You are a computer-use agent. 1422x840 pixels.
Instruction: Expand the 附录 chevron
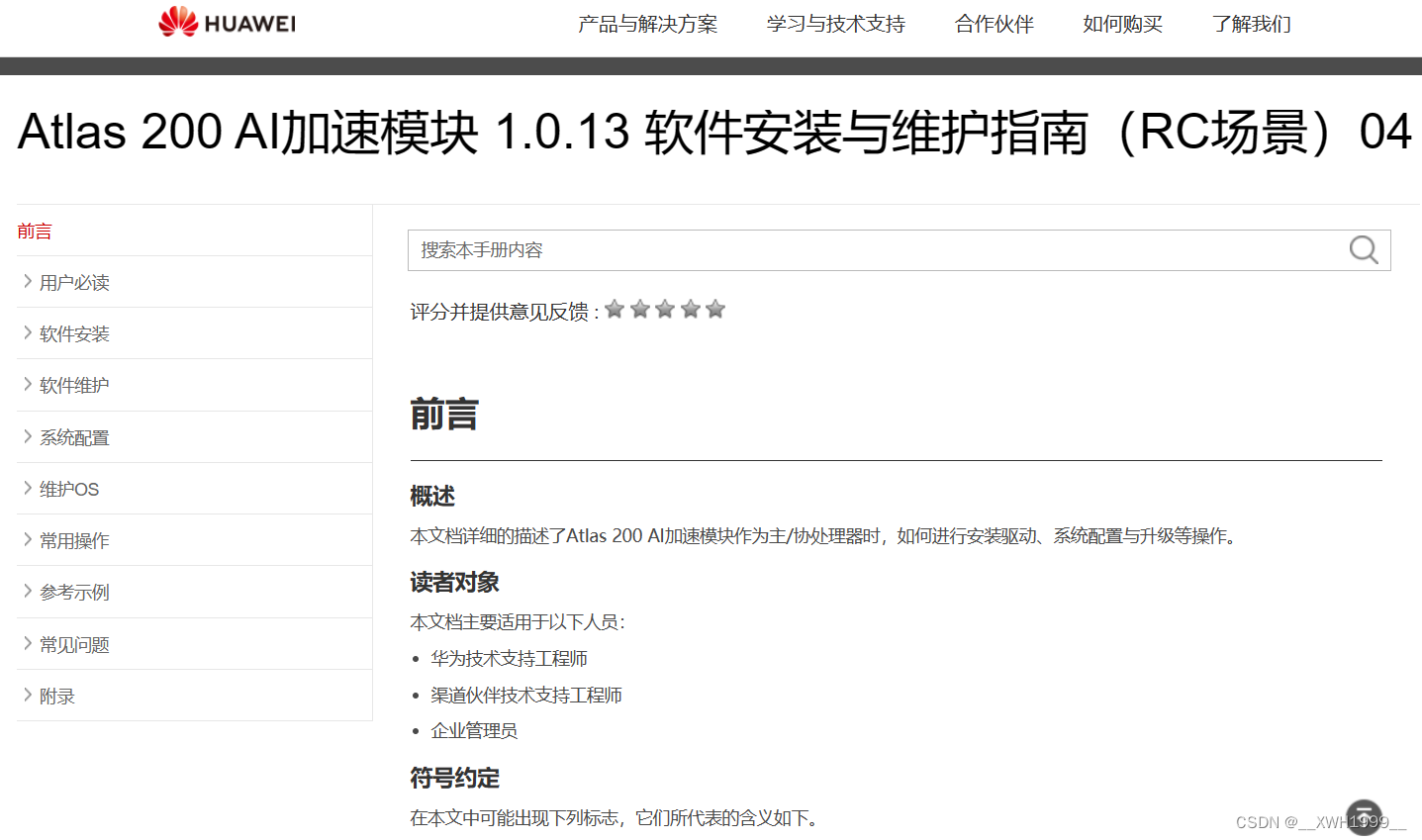(28, 695)
